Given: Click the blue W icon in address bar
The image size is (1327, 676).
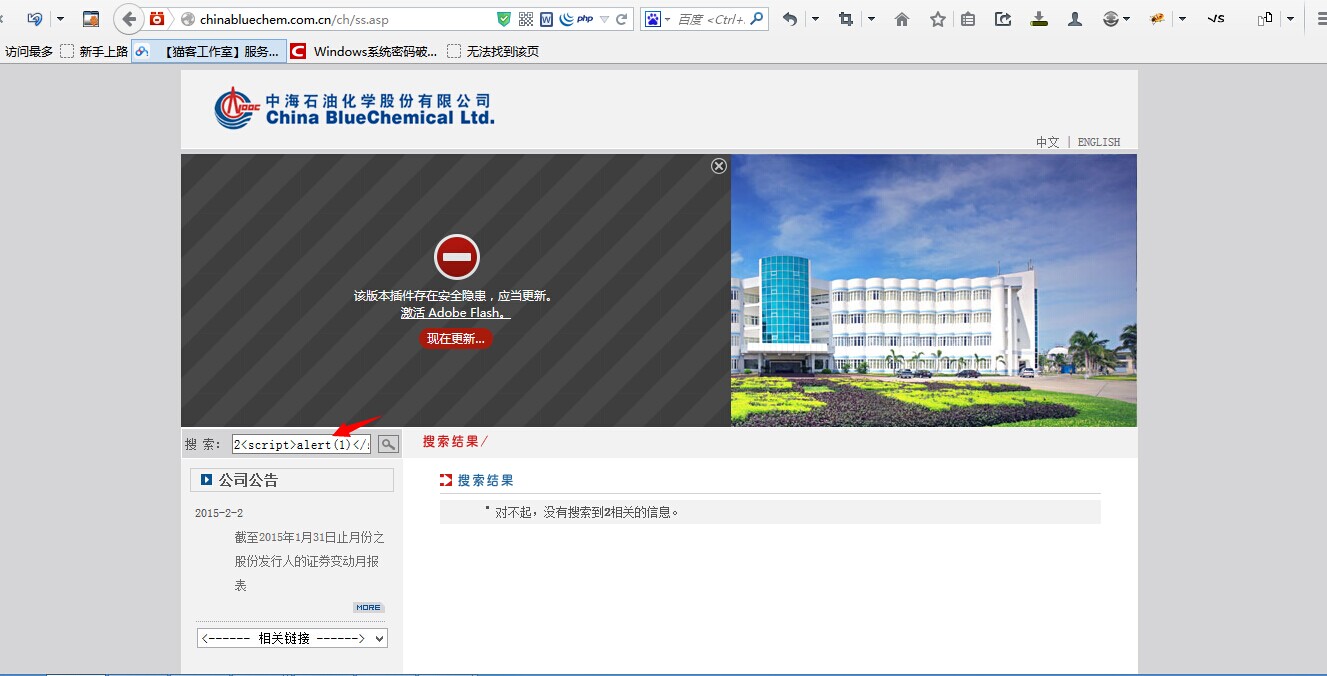Looking at the screenshot, I should click(x=547, y=19).
